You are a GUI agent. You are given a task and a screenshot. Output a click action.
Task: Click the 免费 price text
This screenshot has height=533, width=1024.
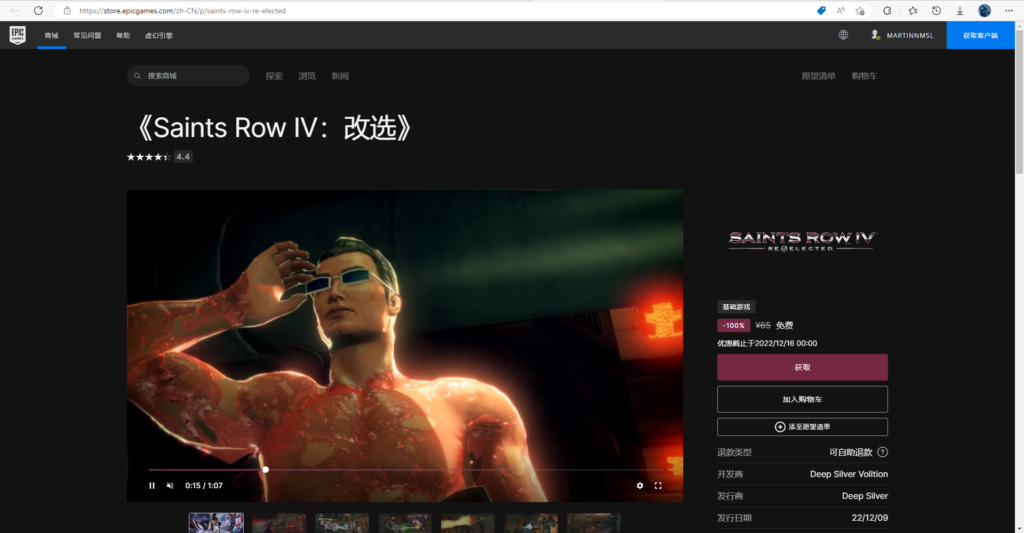(x=784, y=325)
